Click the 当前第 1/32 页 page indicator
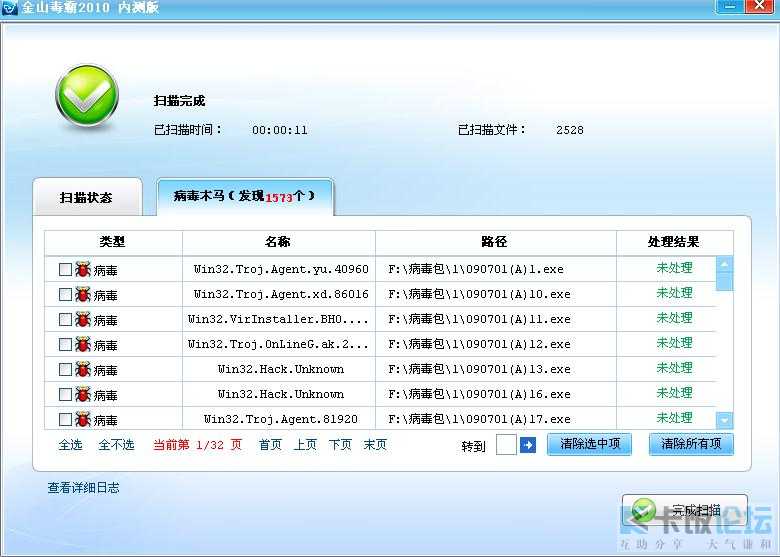The height and width of the screenshot is (557, 780). pos(197,445)
